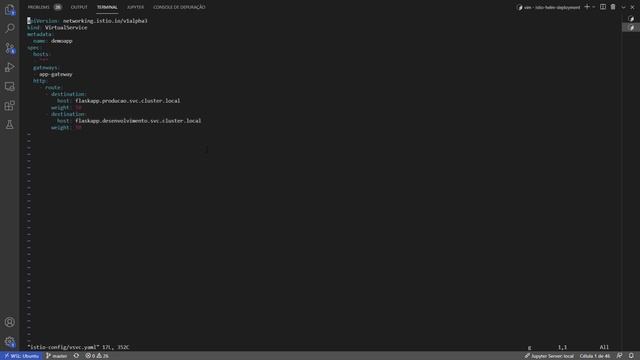
Task: Select the TERMINAL tab
Action: [x=107, y=7]
